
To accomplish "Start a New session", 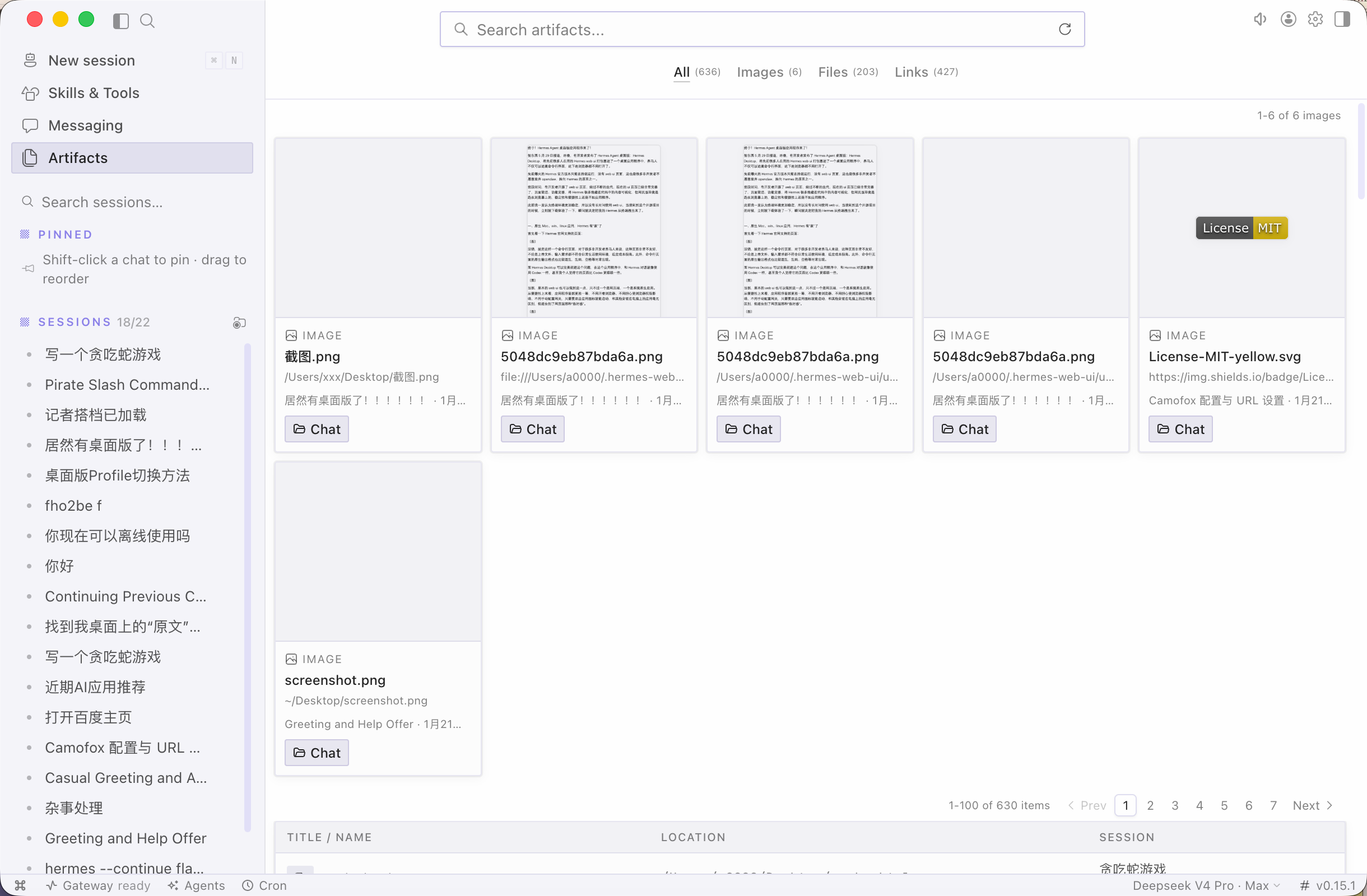I will coord(132,60).
